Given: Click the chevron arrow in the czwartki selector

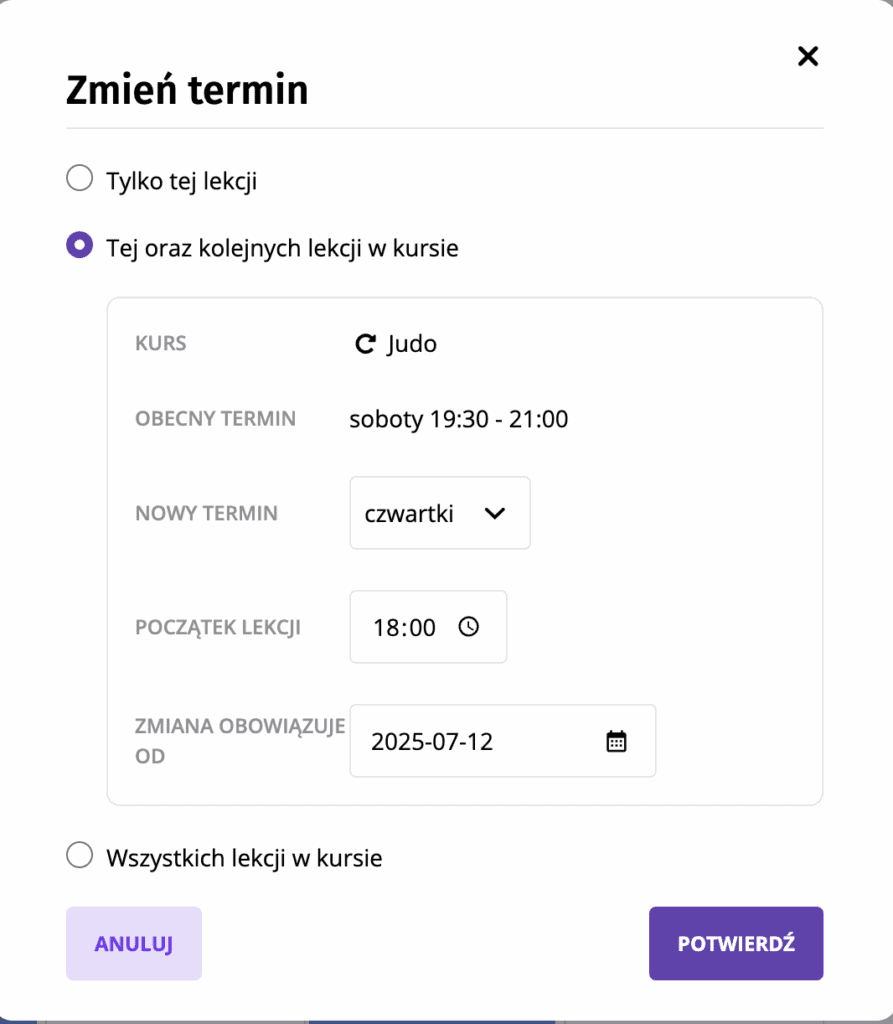Looking at the screenshot, I should [495, 513].
